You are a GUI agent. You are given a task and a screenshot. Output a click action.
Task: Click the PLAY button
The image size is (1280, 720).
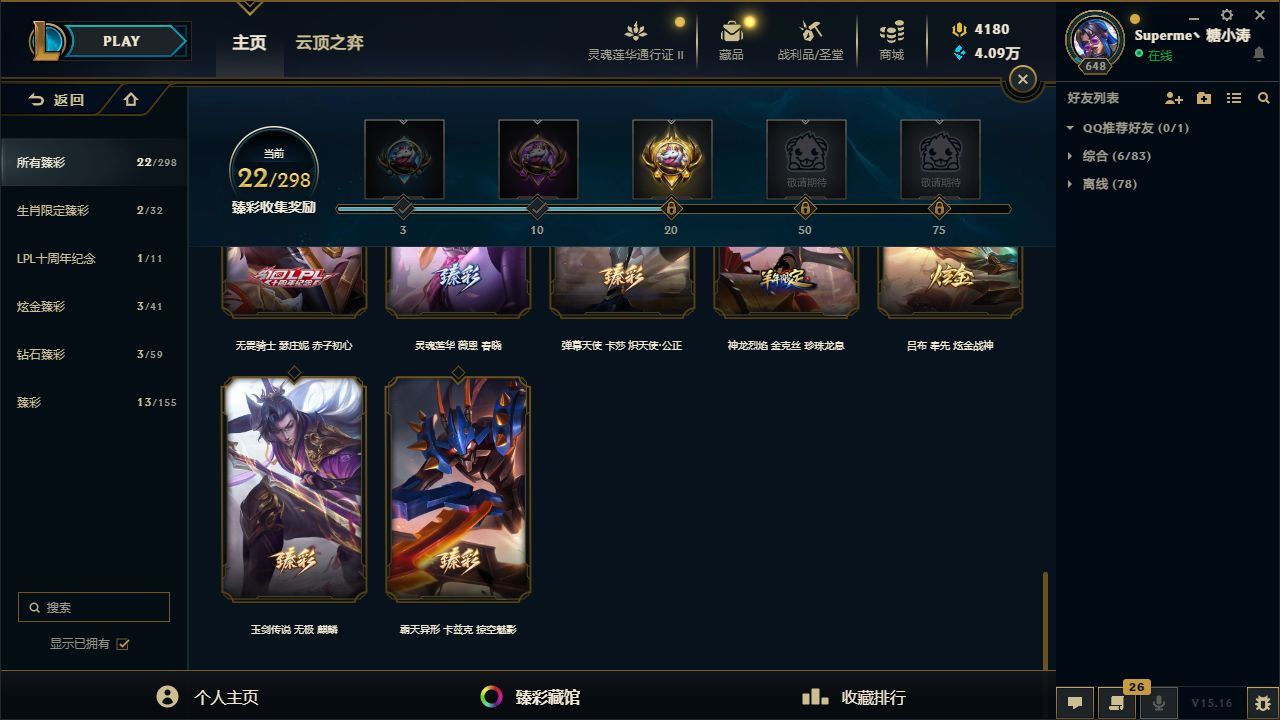click(121, 41)
